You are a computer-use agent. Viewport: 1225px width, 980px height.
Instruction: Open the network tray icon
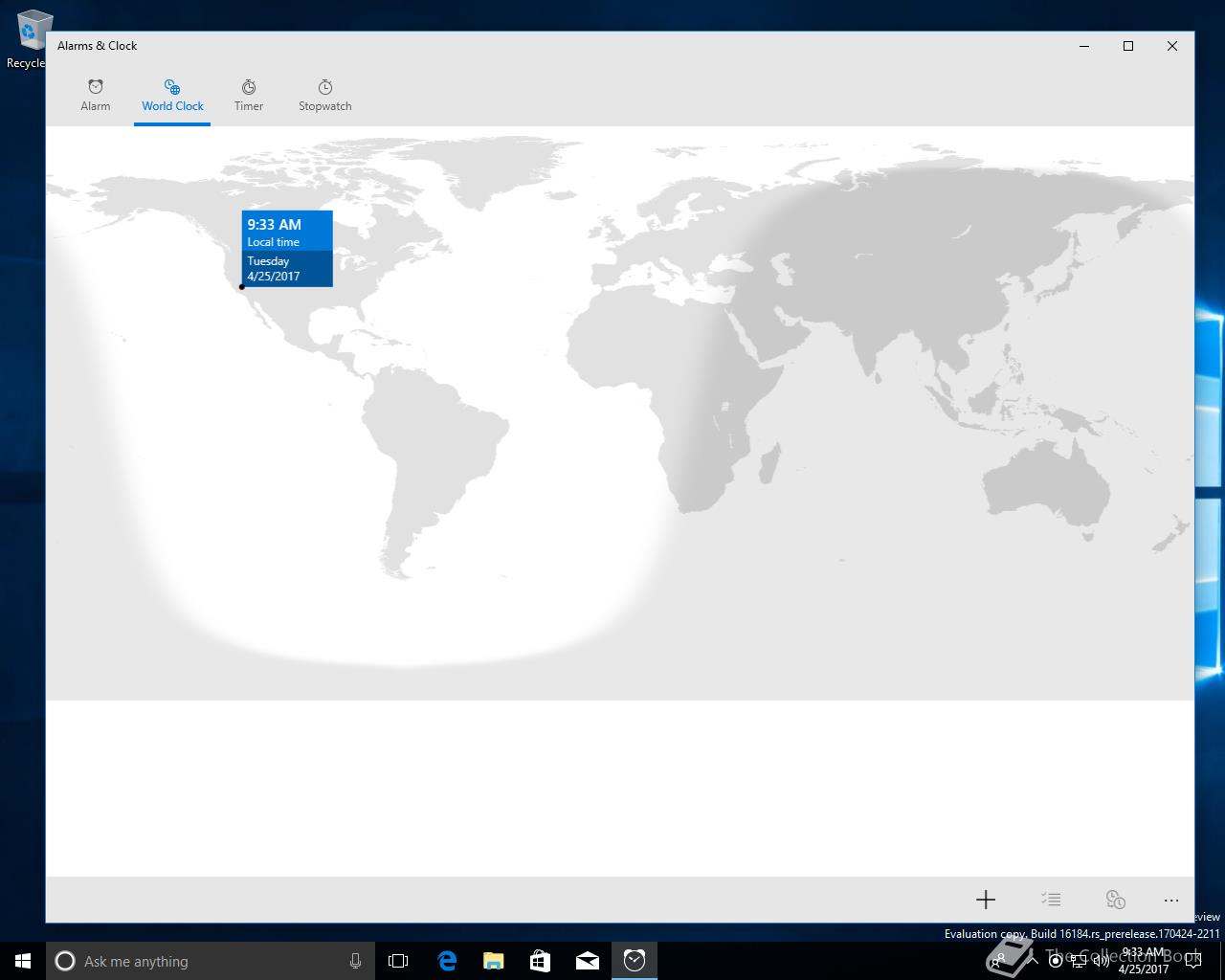(x=1079, y=961)
